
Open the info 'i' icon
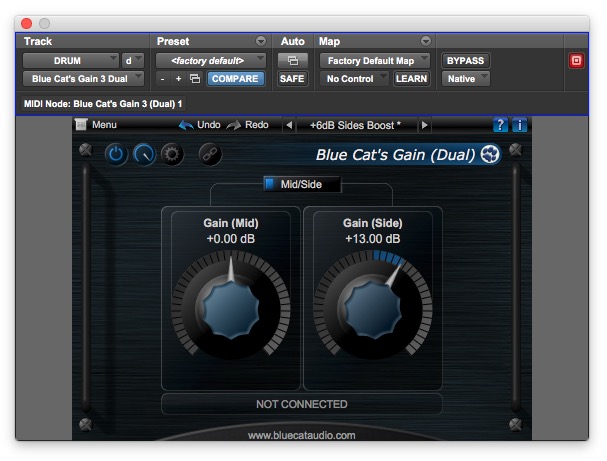[519, 125]
